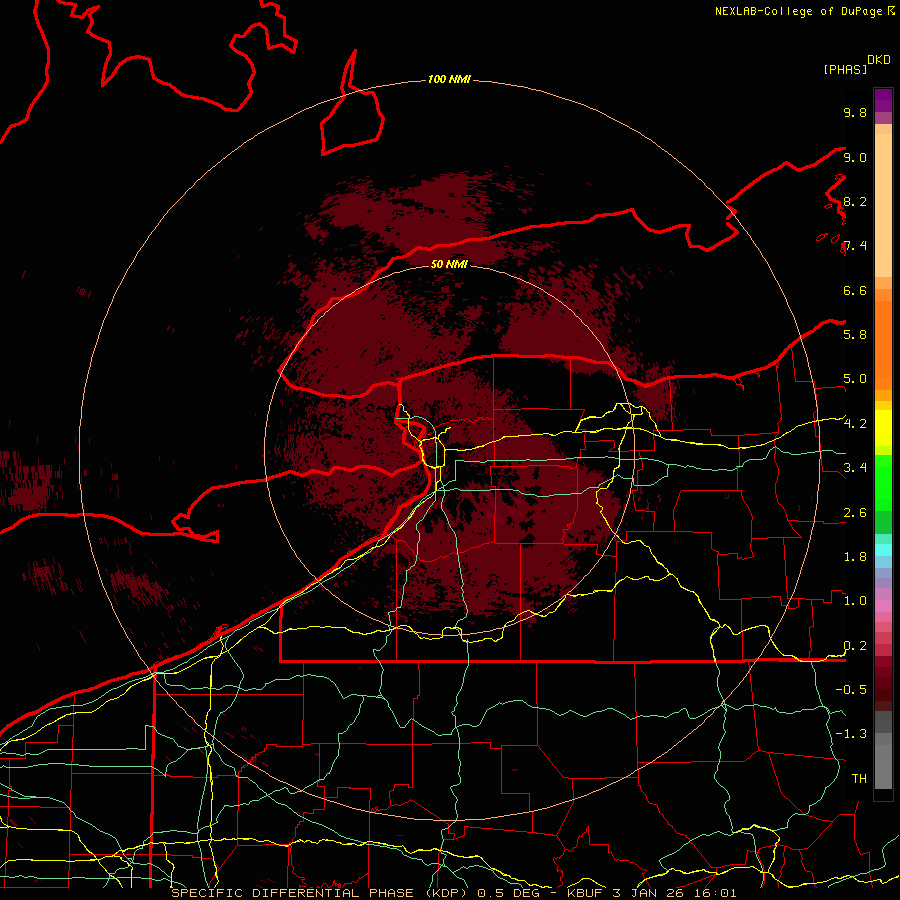
Task: Click the DKD product label above the color bar
Action: pos(878,60)
